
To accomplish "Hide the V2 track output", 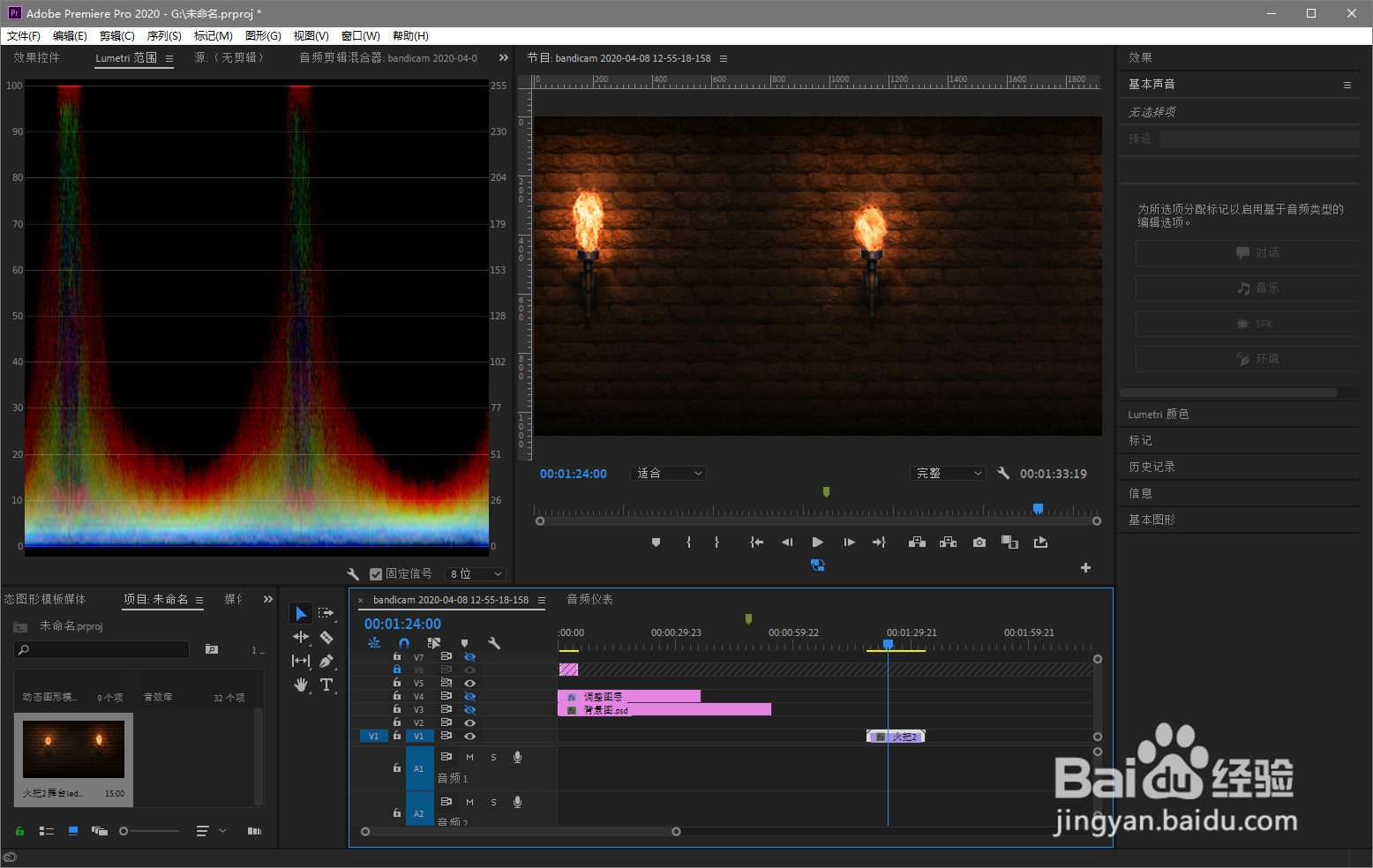I will click(469, 722).
